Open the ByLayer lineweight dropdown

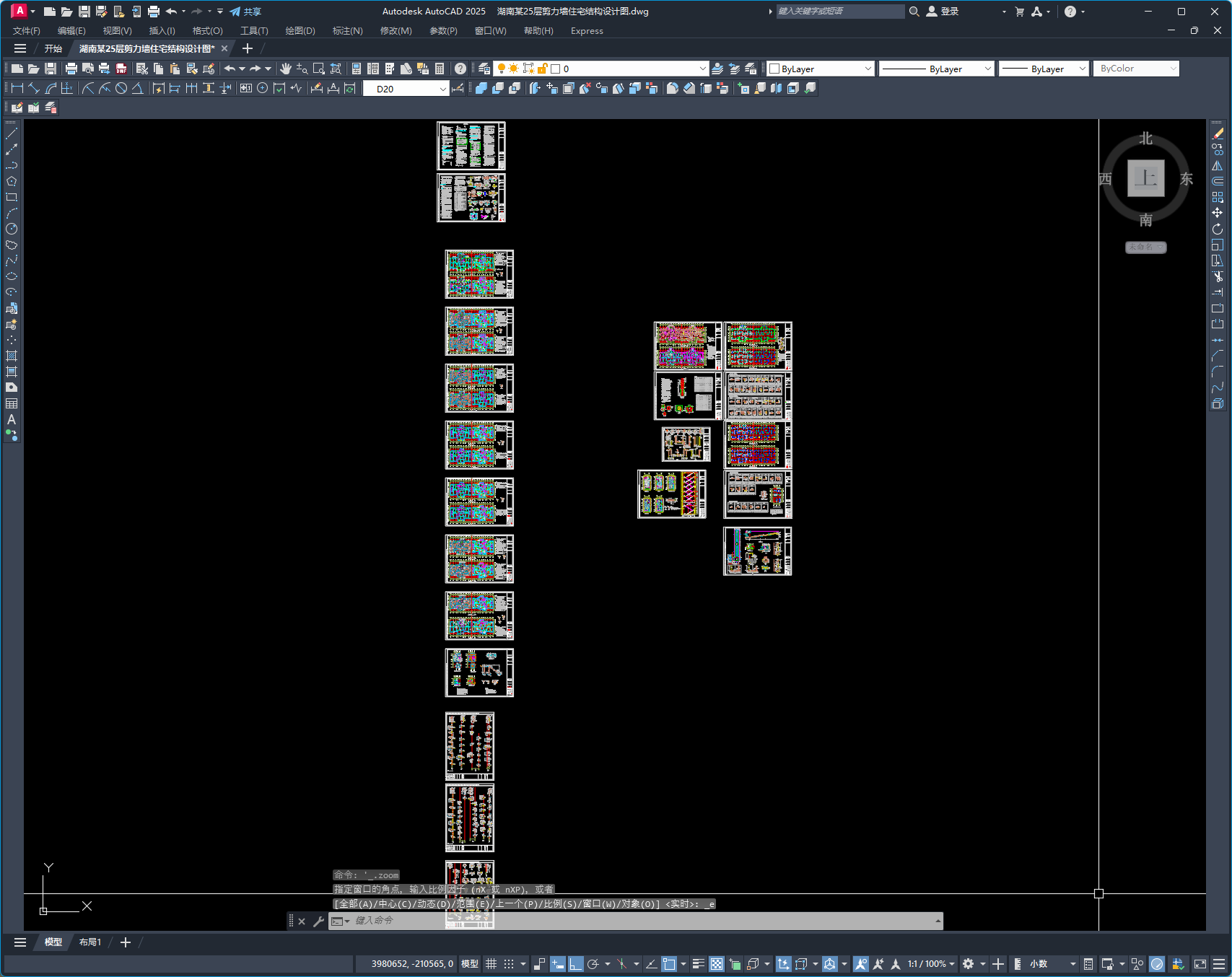point(1082,69)
